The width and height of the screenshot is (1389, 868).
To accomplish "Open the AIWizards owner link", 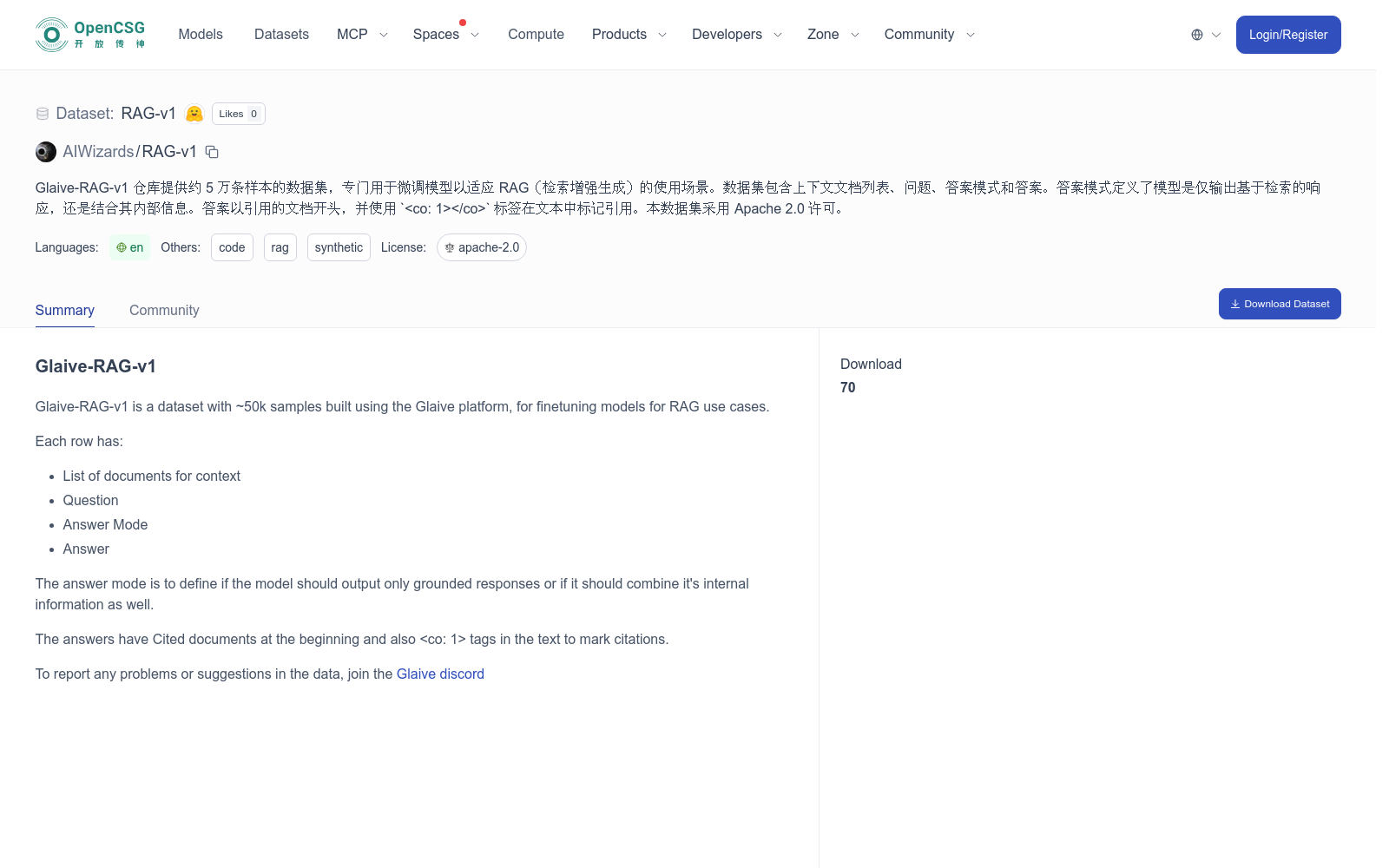I will 98,152.
